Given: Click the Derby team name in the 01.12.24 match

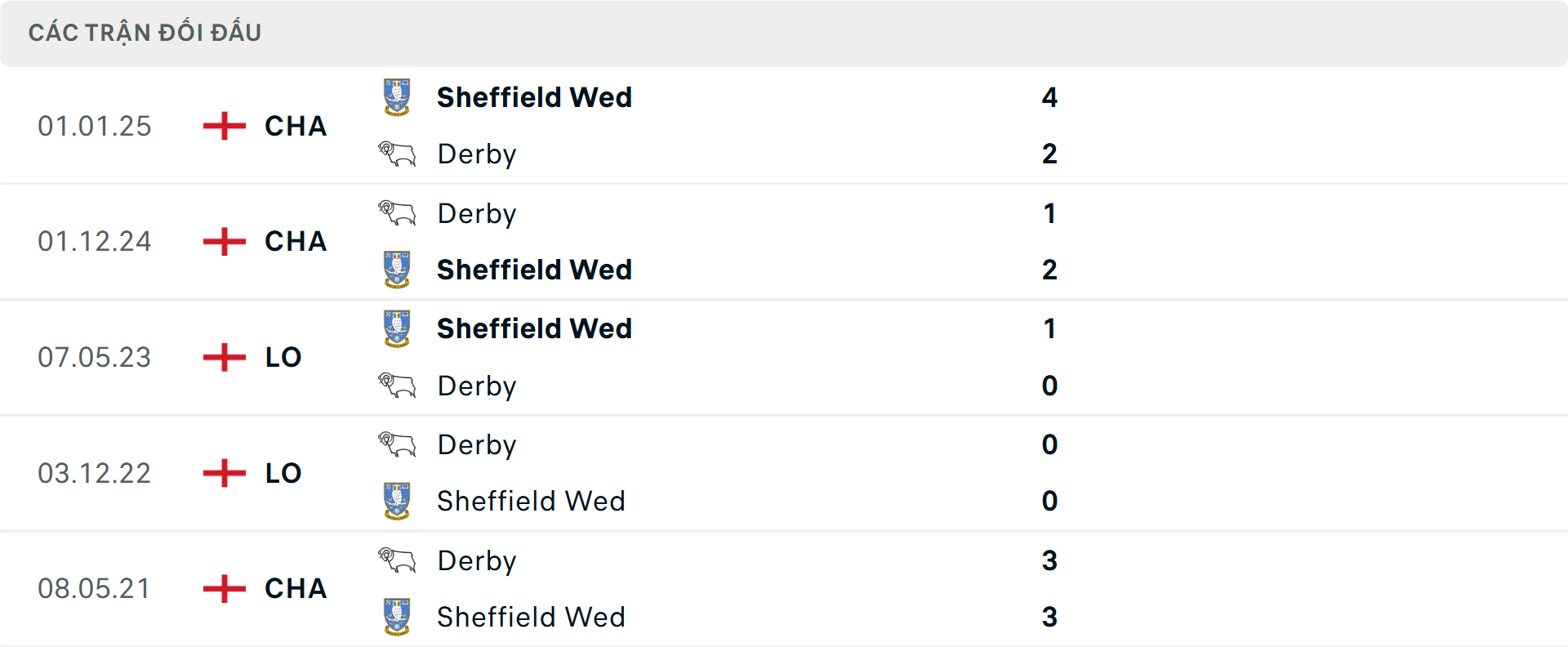Looking at the screenshot, I should tap(476, 213).
